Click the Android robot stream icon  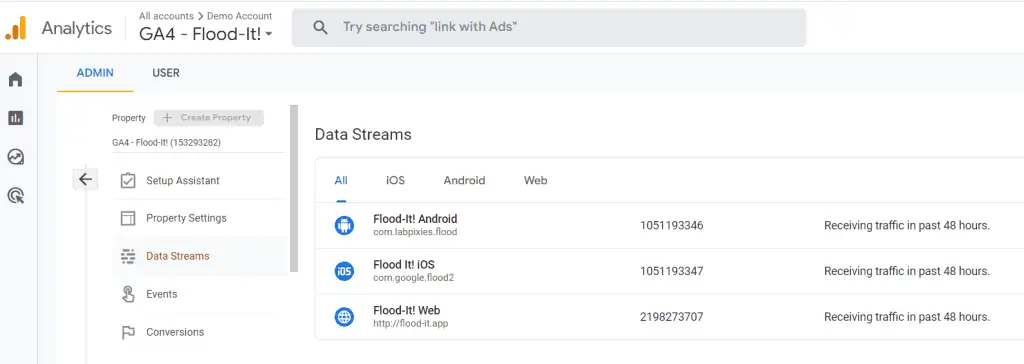pyautogui.click(x=344, y=225)
